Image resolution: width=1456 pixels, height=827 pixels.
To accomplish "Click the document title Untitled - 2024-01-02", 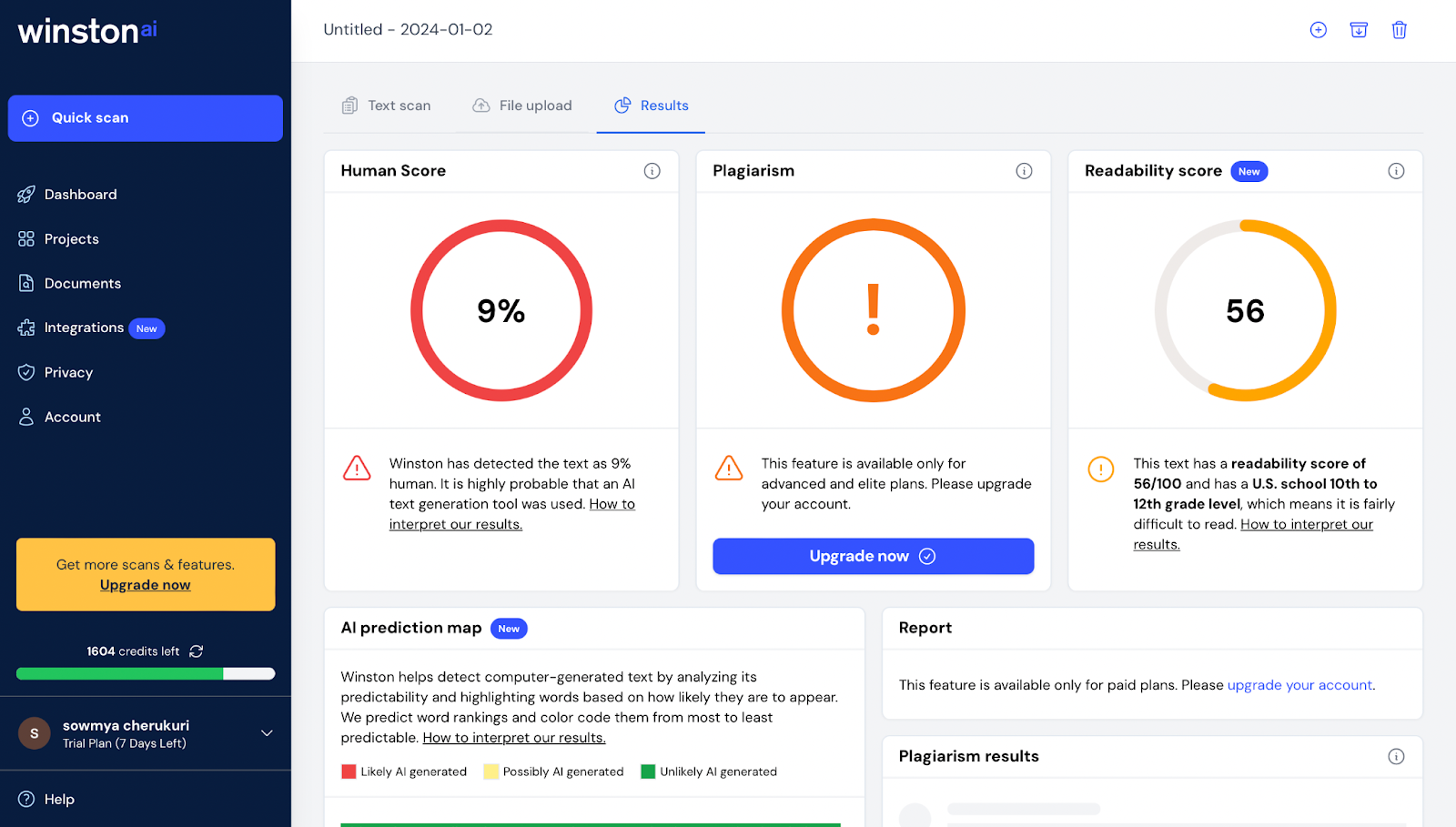I will tap(408, 29).
